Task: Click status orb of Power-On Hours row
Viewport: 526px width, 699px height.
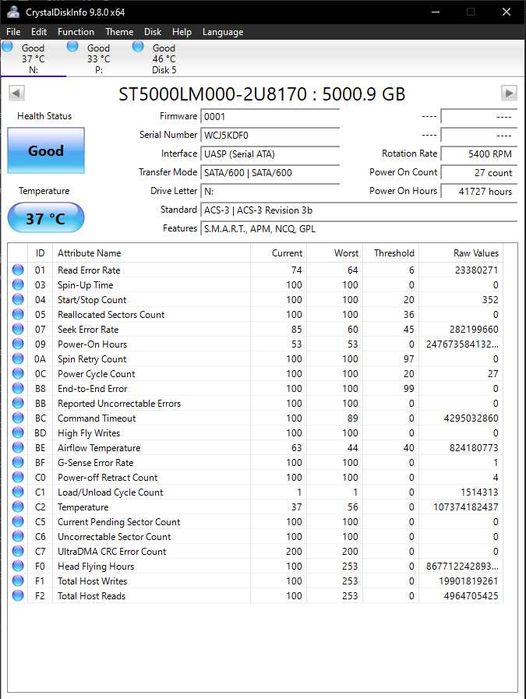Action: (18, 344)
